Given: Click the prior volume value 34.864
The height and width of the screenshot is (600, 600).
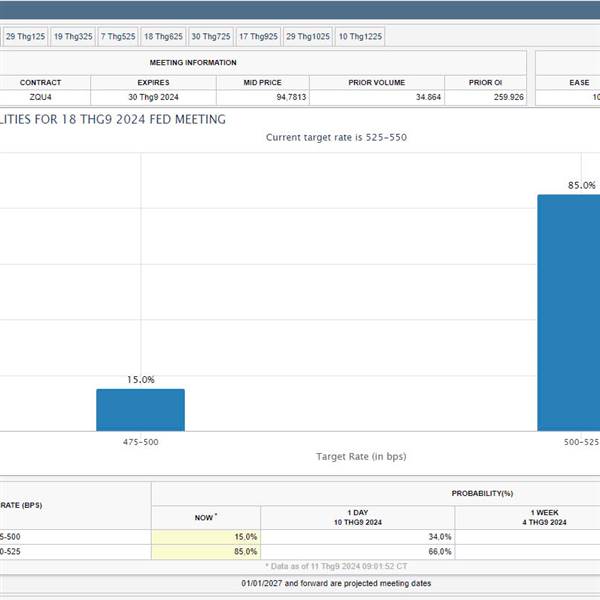Looking at the screenshot, I should point(376,98).
